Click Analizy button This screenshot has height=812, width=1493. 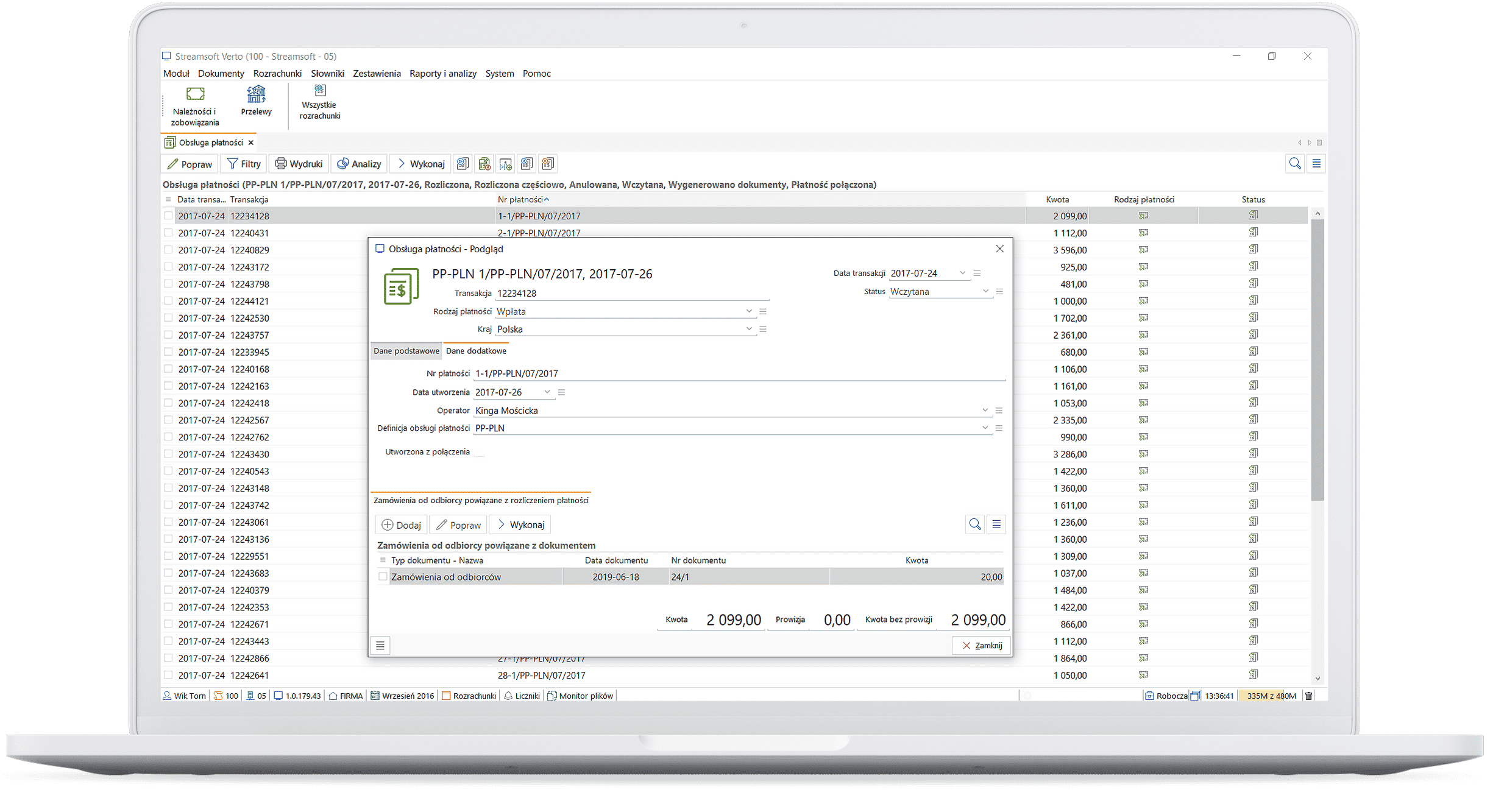coord(360,164)
